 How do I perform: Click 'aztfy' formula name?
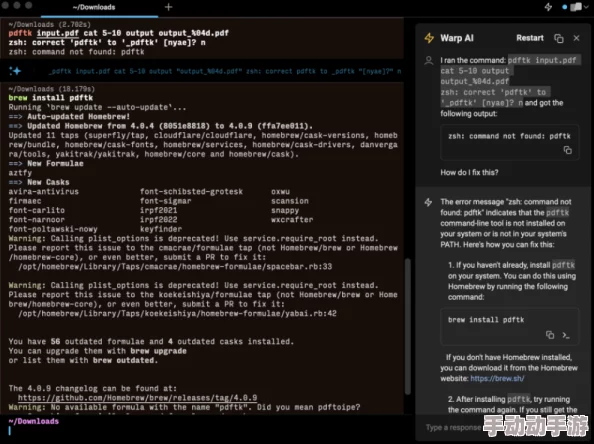[20, 173]
